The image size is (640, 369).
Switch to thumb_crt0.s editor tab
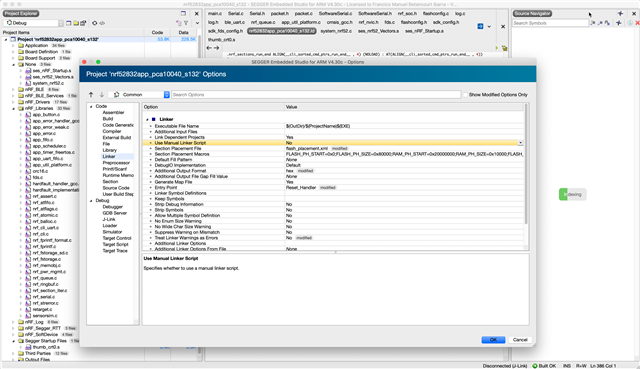(221, 40)
